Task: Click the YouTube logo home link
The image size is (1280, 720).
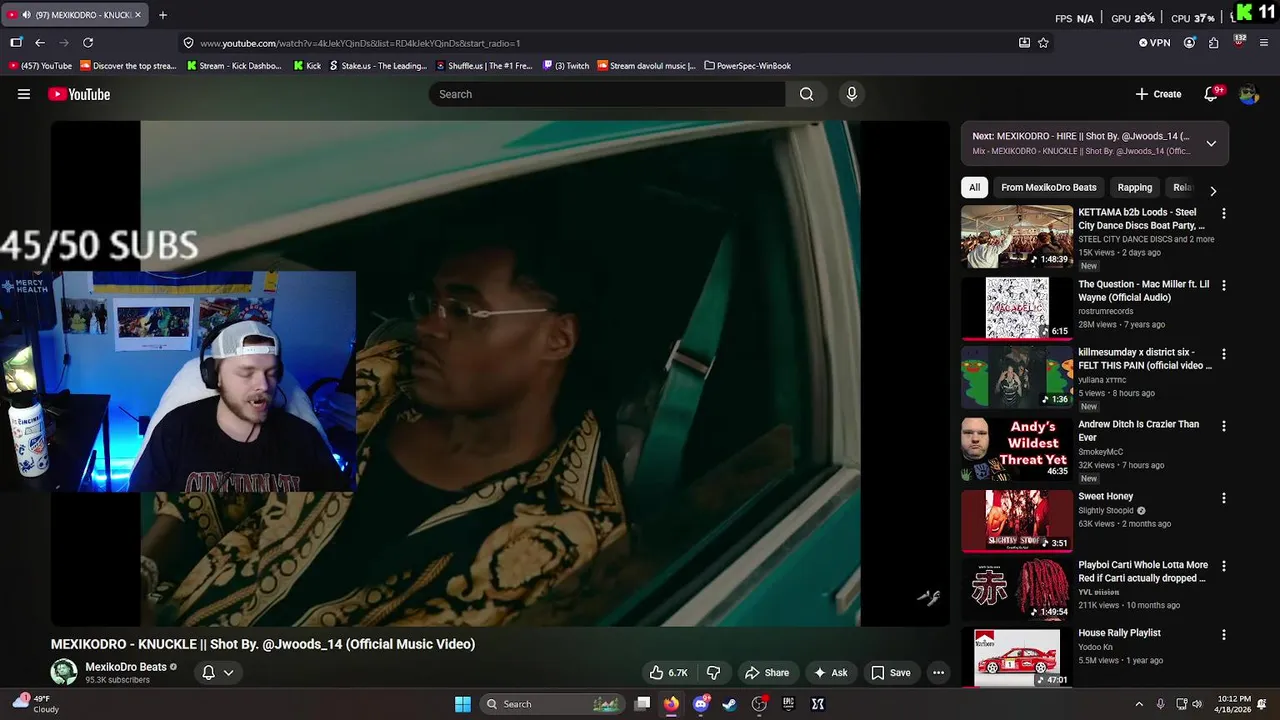Action: pyautogui.click(x=79, y=94)
